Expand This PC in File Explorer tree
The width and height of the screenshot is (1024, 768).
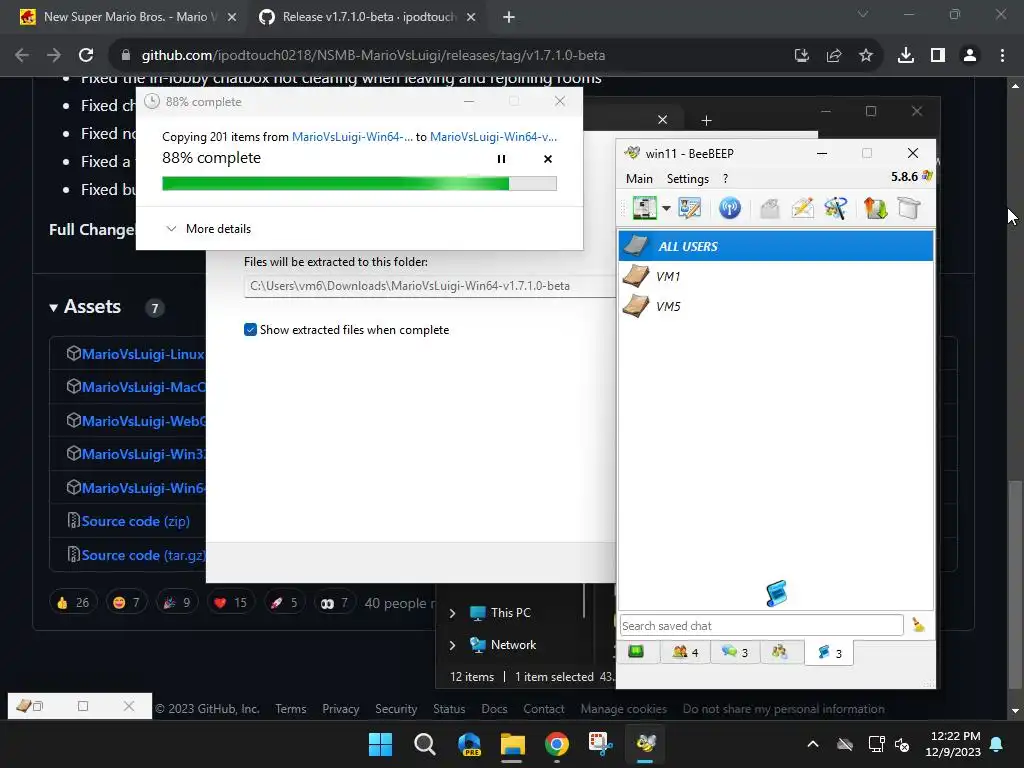(x=453, y=613)
